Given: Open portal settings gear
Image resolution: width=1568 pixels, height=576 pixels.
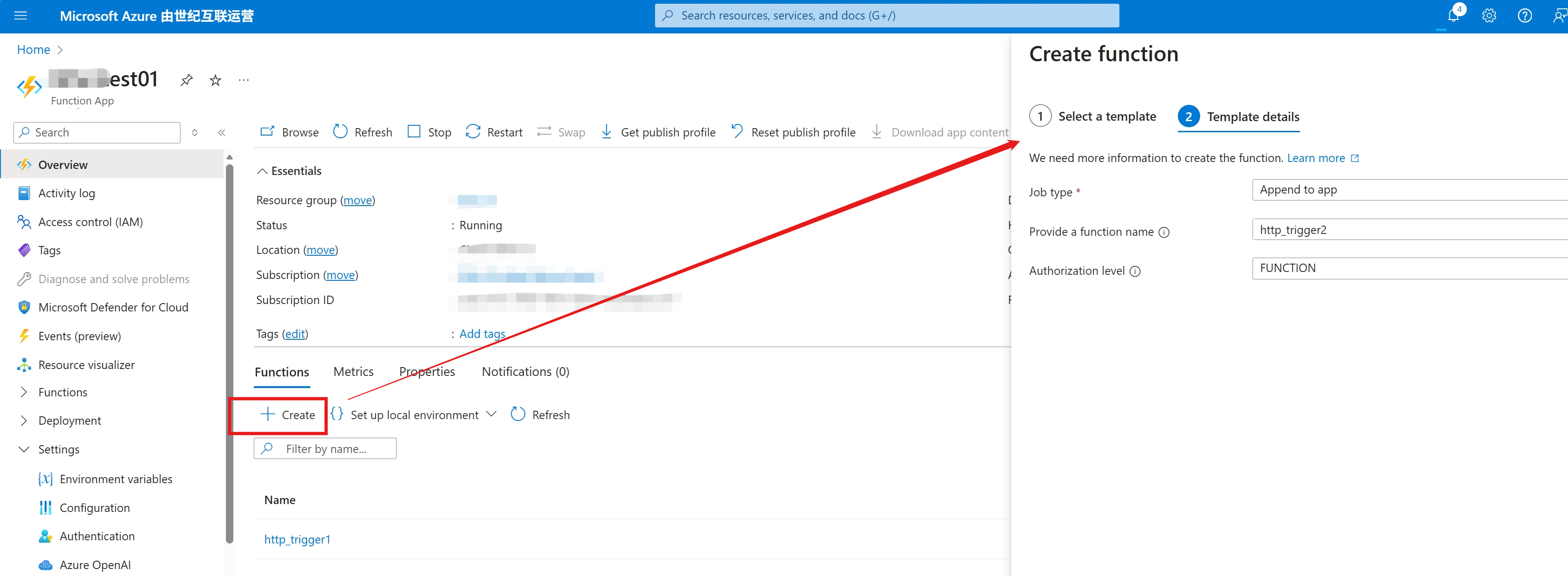Looking at the screenshot, I should click(x=1489, y=16).
